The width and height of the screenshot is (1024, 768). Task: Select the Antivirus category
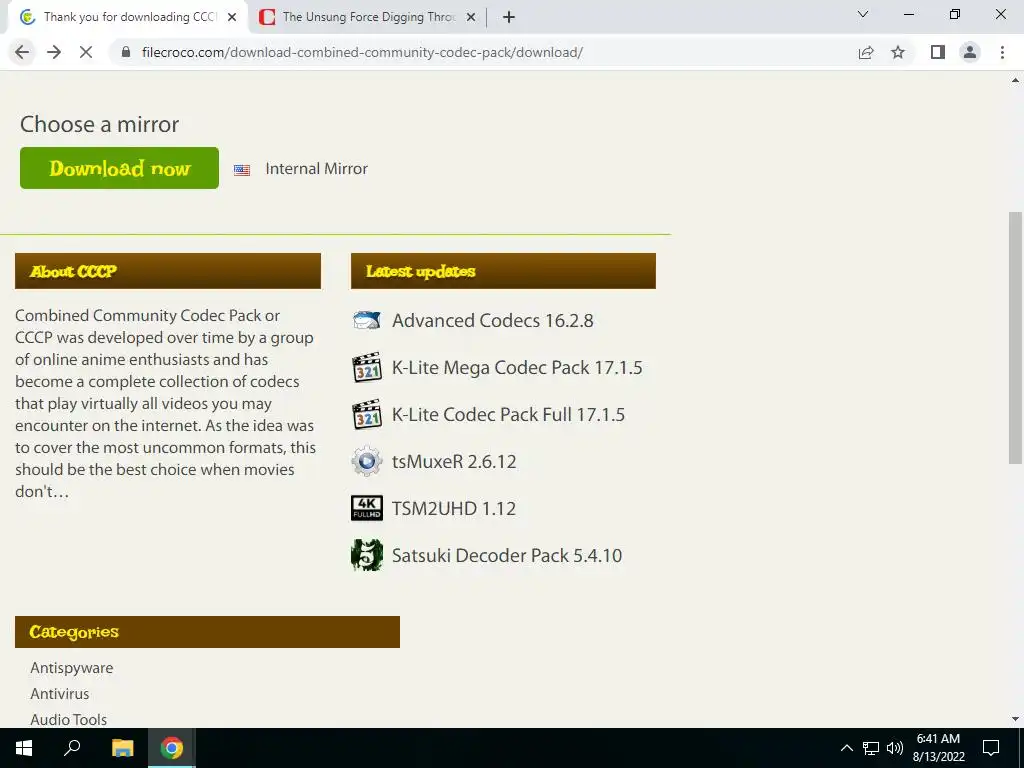(59, 694)
